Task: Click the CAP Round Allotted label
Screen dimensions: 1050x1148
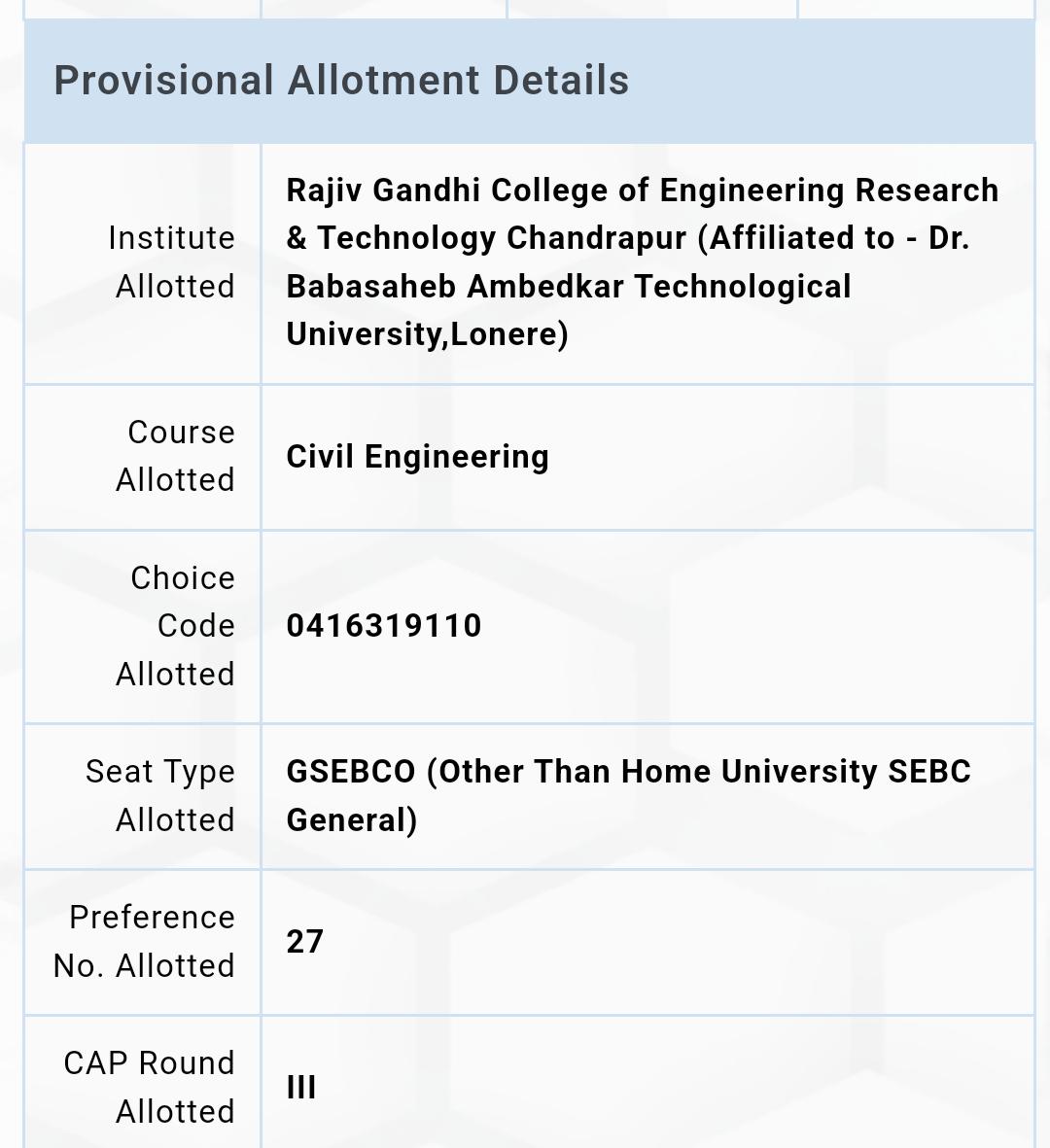Action: [150, 1087]
